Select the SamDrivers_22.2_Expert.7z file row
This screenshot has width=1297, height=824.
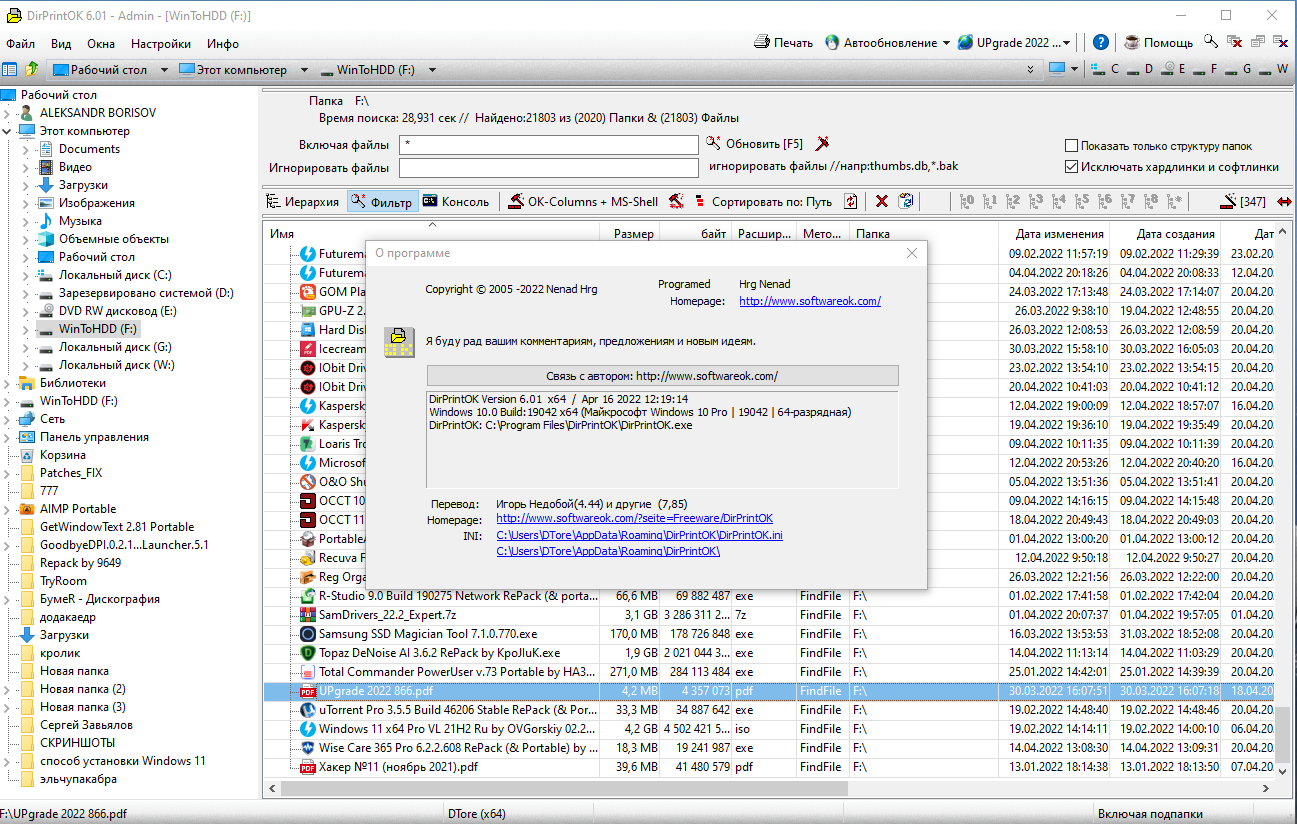pos(770,615)
